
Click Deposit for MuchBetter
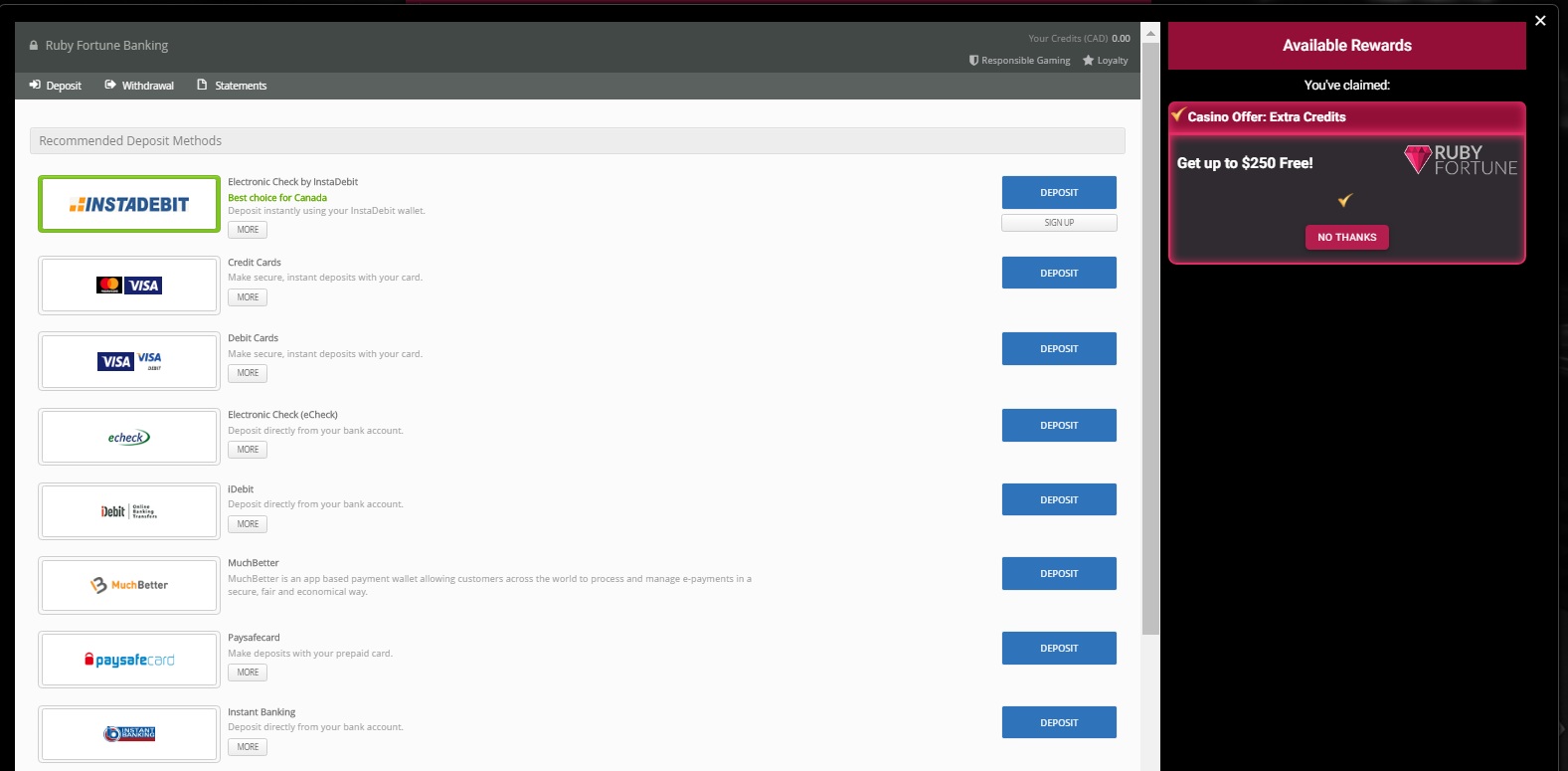(1059, 573)
